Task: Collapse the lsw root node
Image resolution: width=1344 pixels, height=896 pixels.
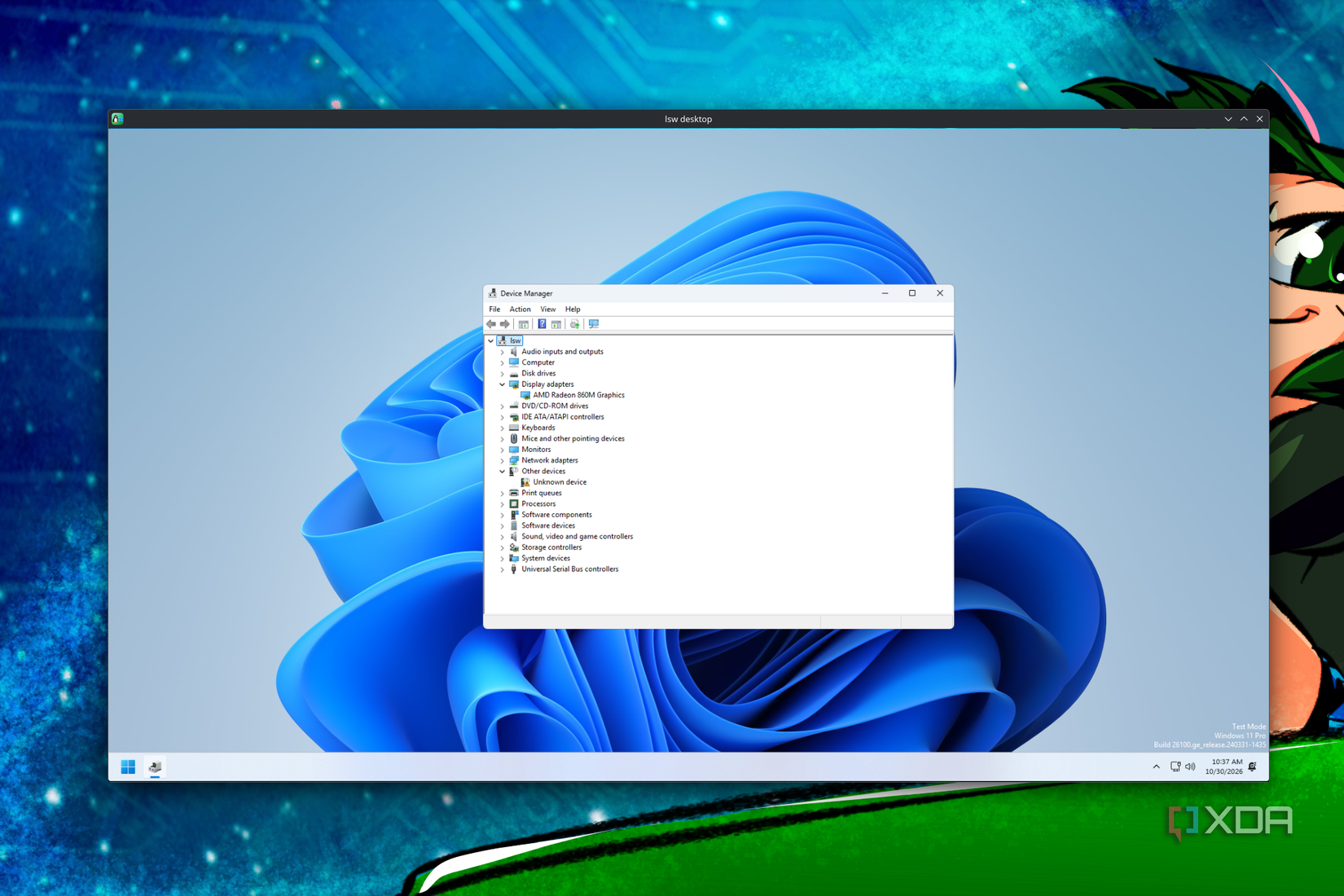Action: pyautogui.click(x=490, y=340)
